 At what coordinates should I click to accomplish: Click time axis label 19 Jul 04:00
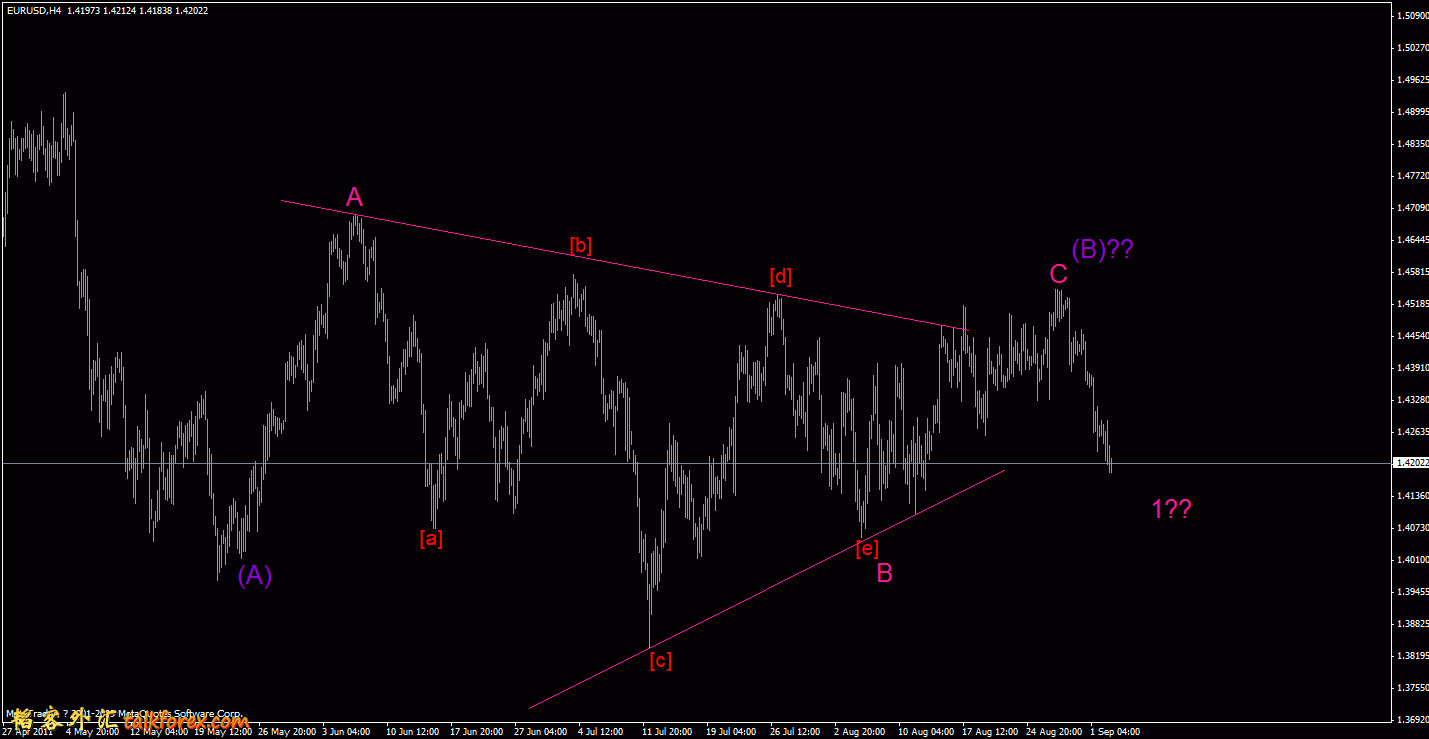coord(731,732)
